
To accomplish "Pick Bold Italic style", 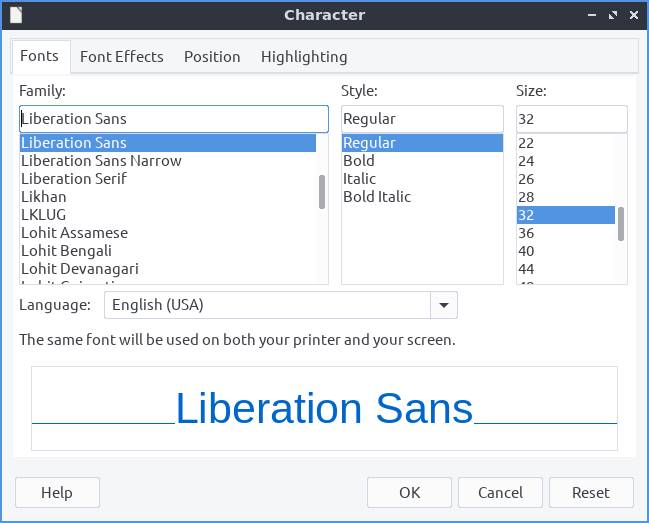I will (x=377, y=197).
